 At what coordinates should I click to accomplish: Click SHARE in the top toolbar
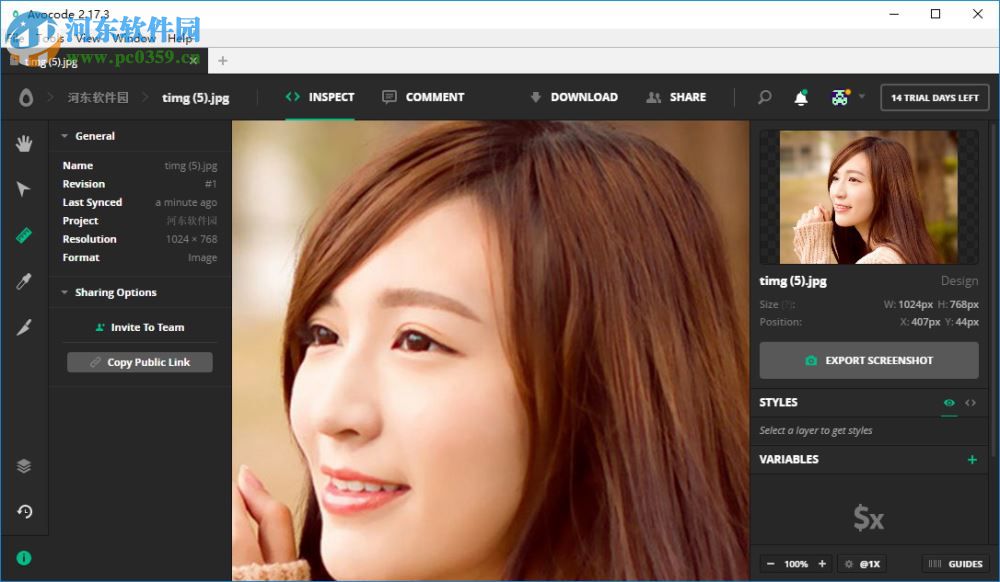click(x=676, y=97)
